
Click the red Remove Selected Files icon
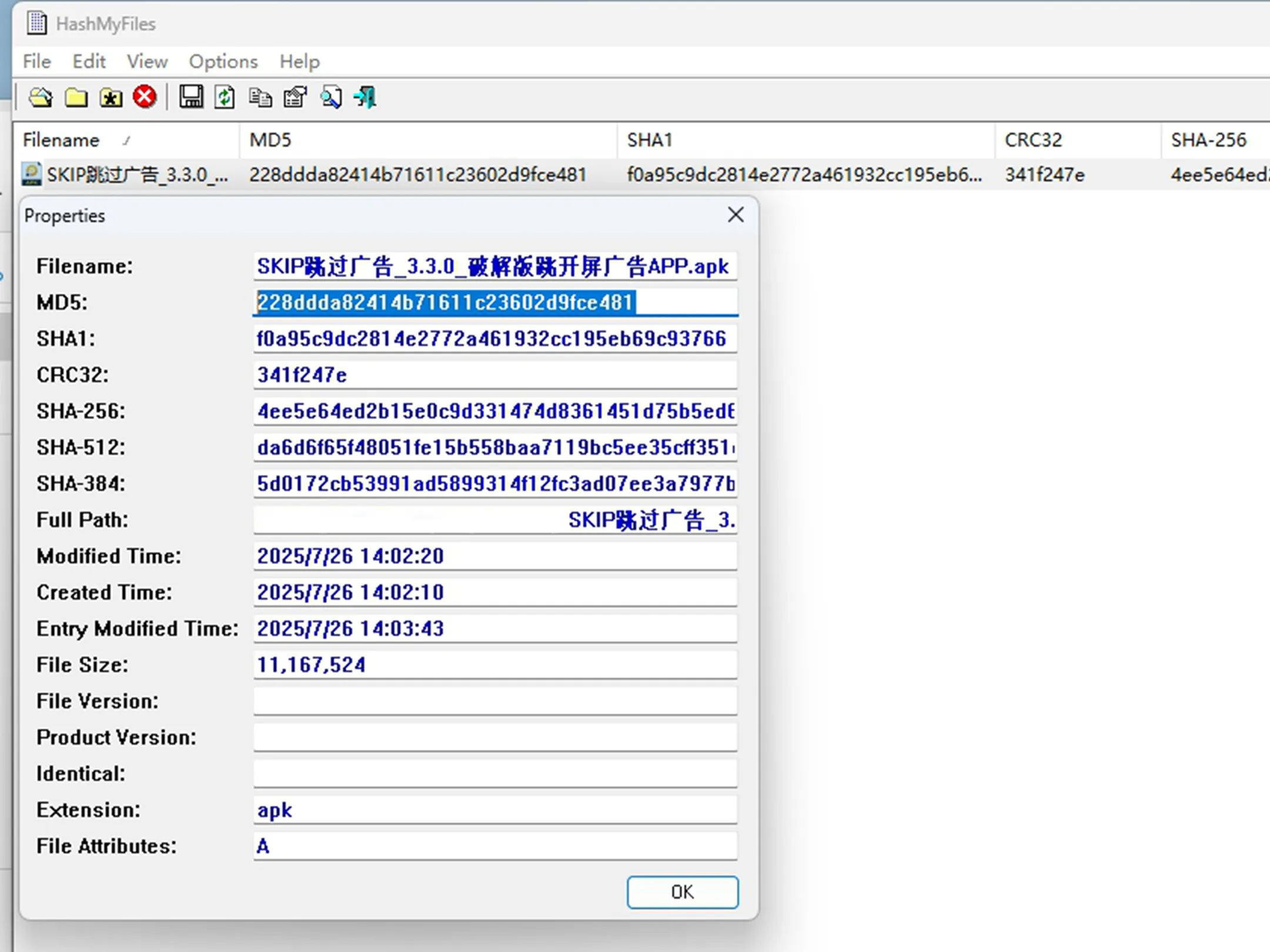click(145, 96)
